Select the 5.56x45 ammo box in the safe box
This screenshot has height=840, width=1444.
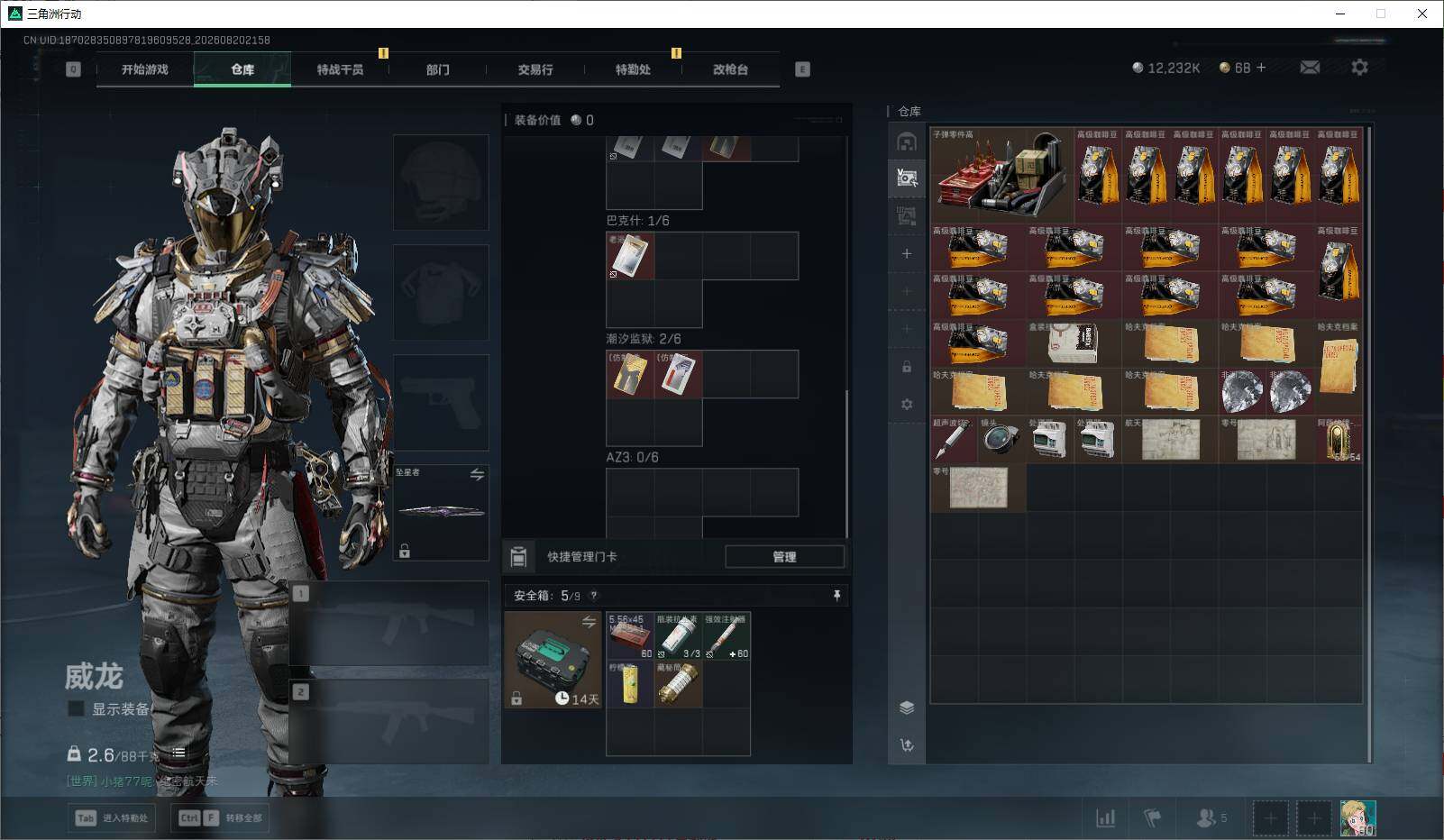[630, 635]
